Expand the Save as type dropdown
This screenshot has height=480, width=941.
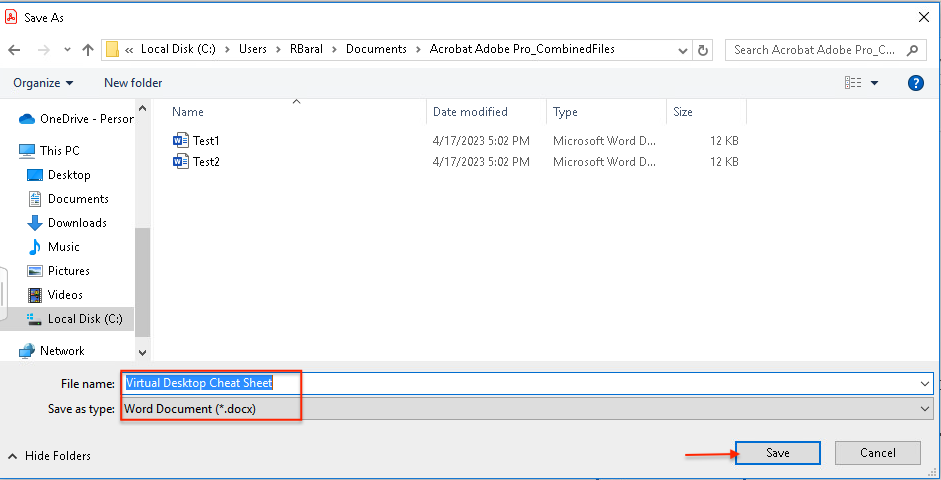click(924, 408)
